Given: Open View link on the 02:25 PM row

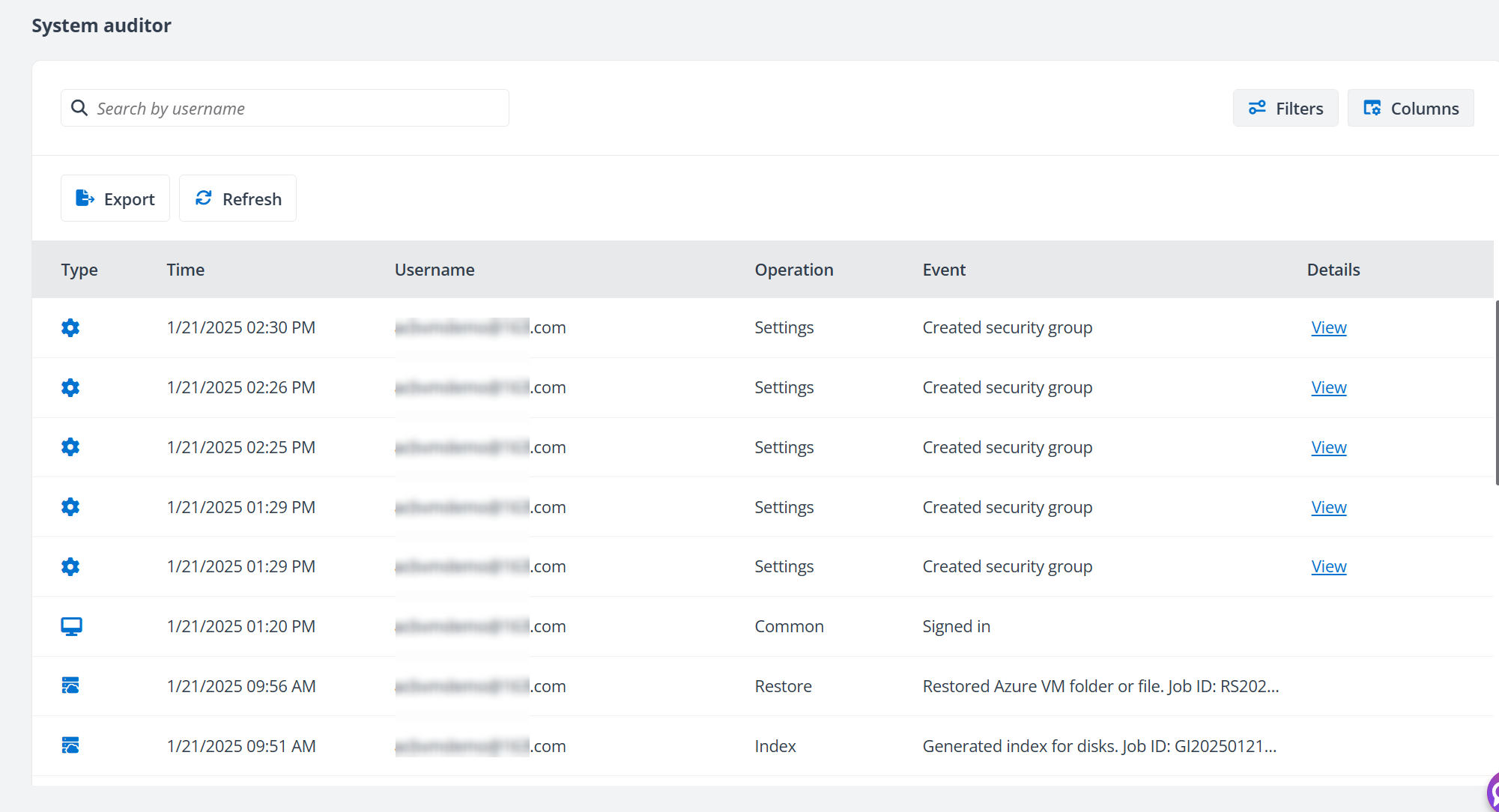Looking at the screenshot, I should [1328, 448].
